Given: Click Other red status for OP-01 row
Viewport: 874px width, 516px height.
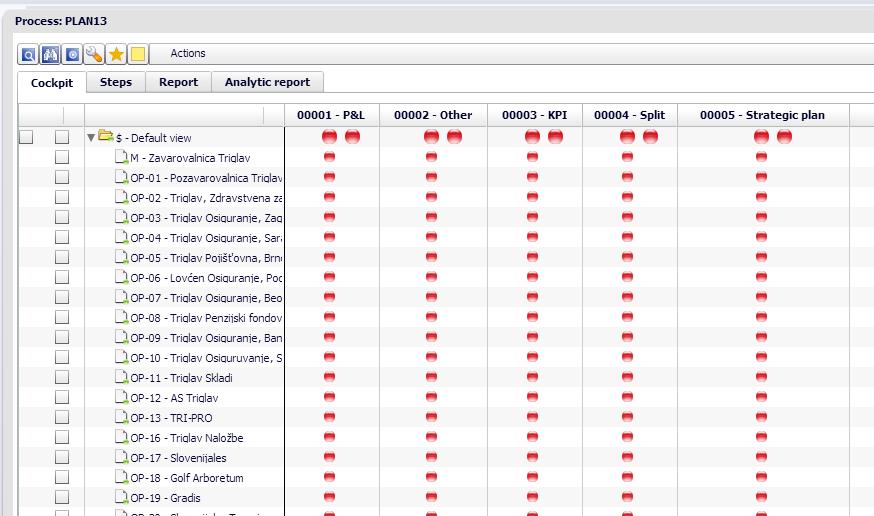Looking at the screenshot, I should coord(431,177).
